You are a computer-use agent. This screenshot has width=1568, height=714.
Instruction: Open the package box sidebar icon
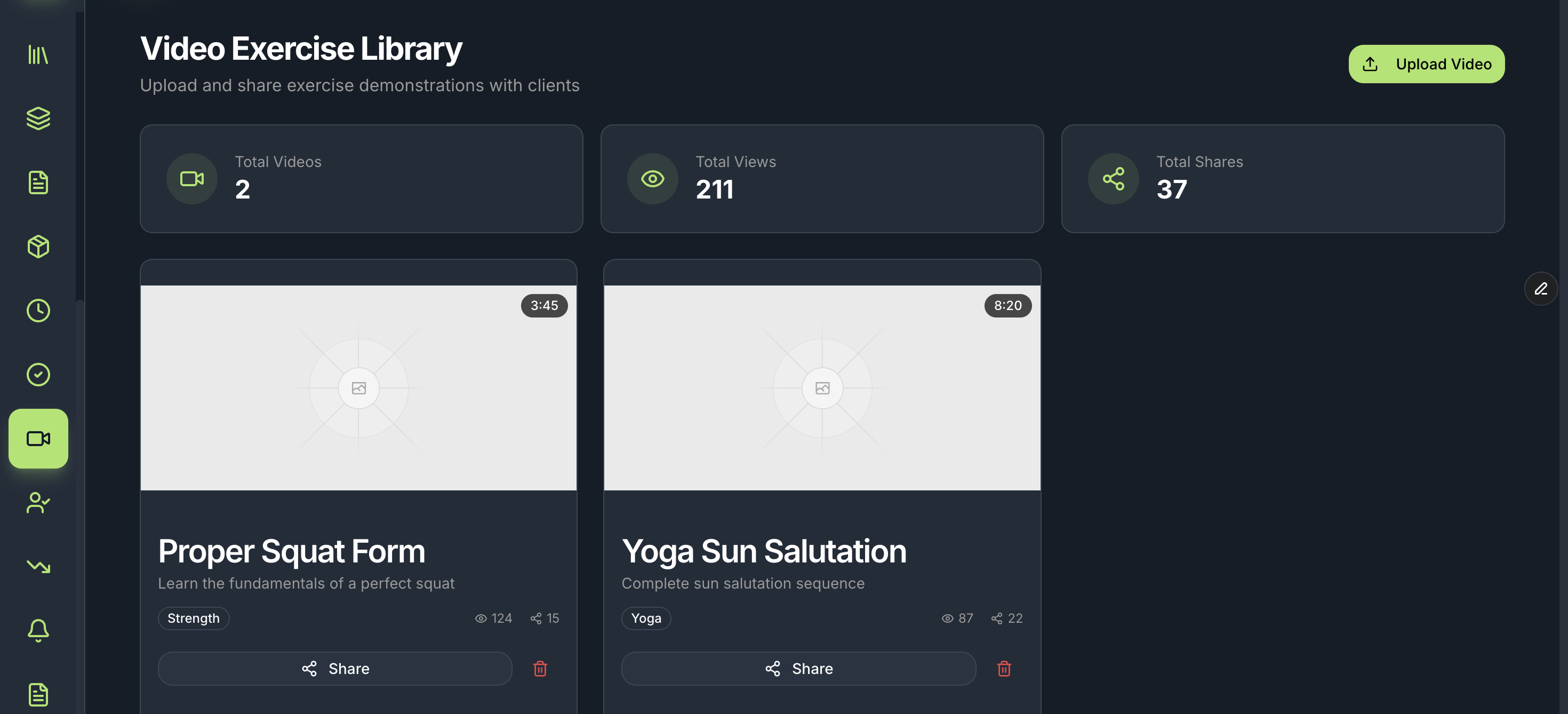38,247
